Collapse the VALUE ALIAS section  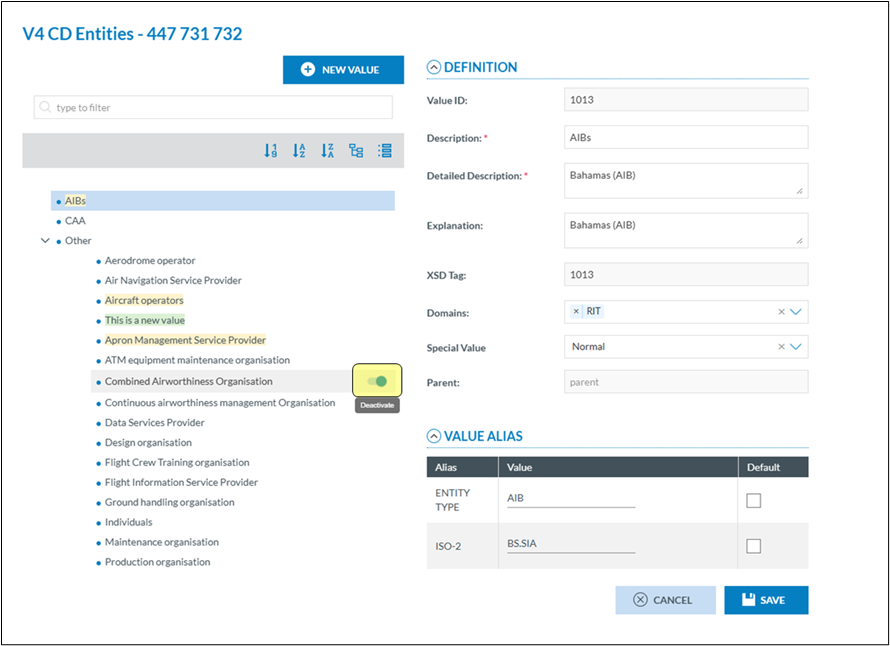(x=433, y=436)
